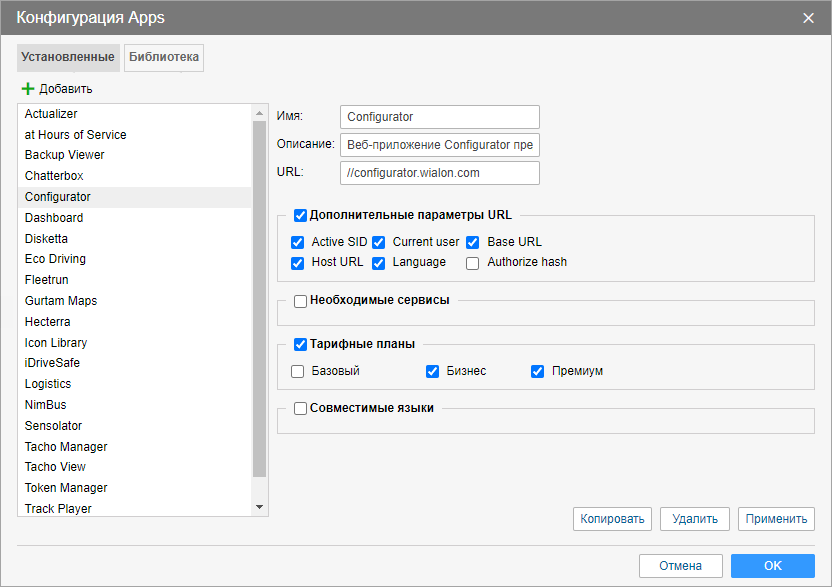The width and height of the screenshot is (832, 587).
Task: Collapse the Дополнительные параметры URL section
Action: pyautogui.click(x=301, y=215)
